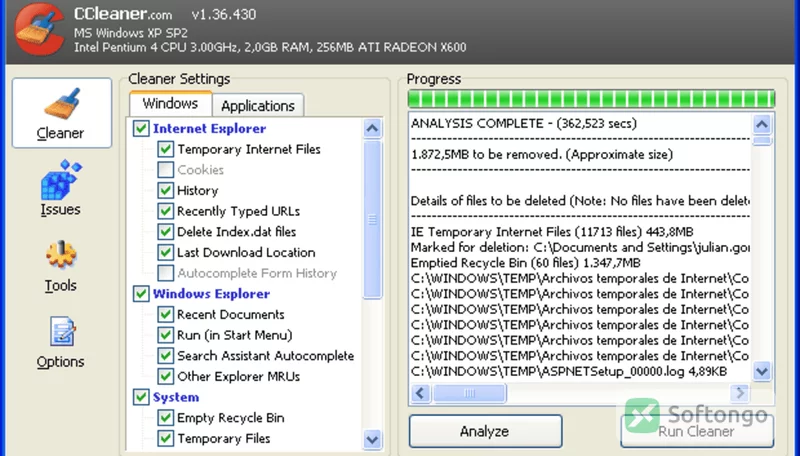Switch to the Applications tab
Screen dimensions: 800x456
pos(258,106)
